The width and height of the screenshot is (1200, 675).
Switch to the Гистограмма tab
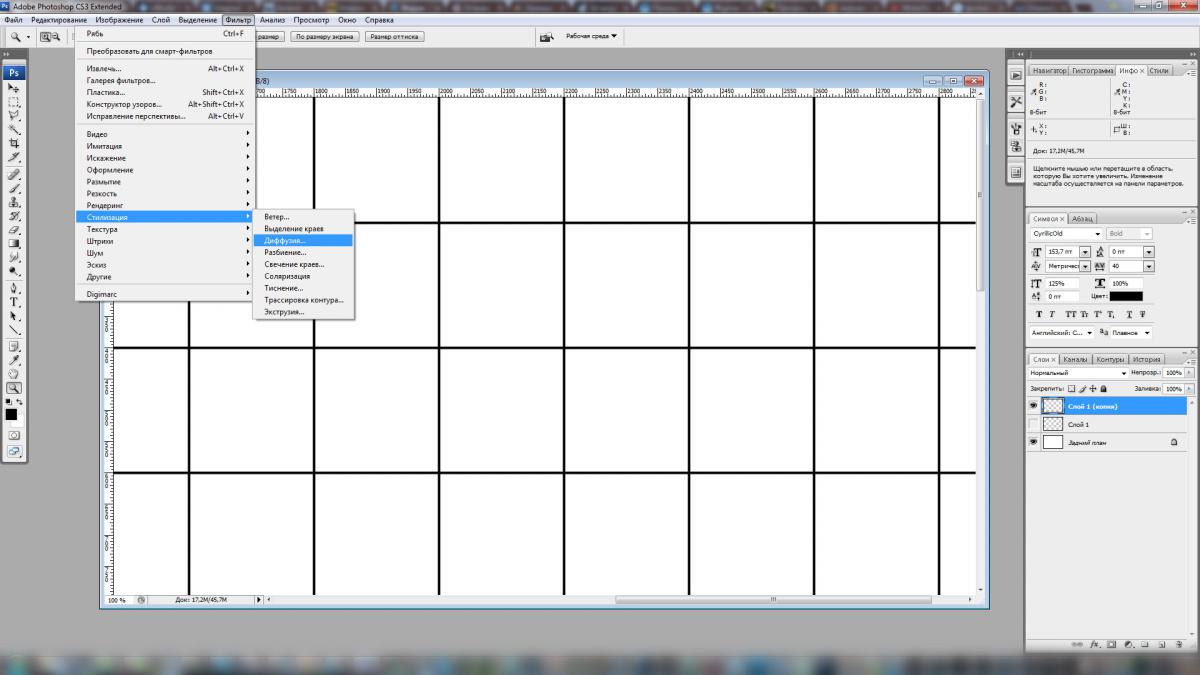pyautogui.click(x=1092, y=71)
